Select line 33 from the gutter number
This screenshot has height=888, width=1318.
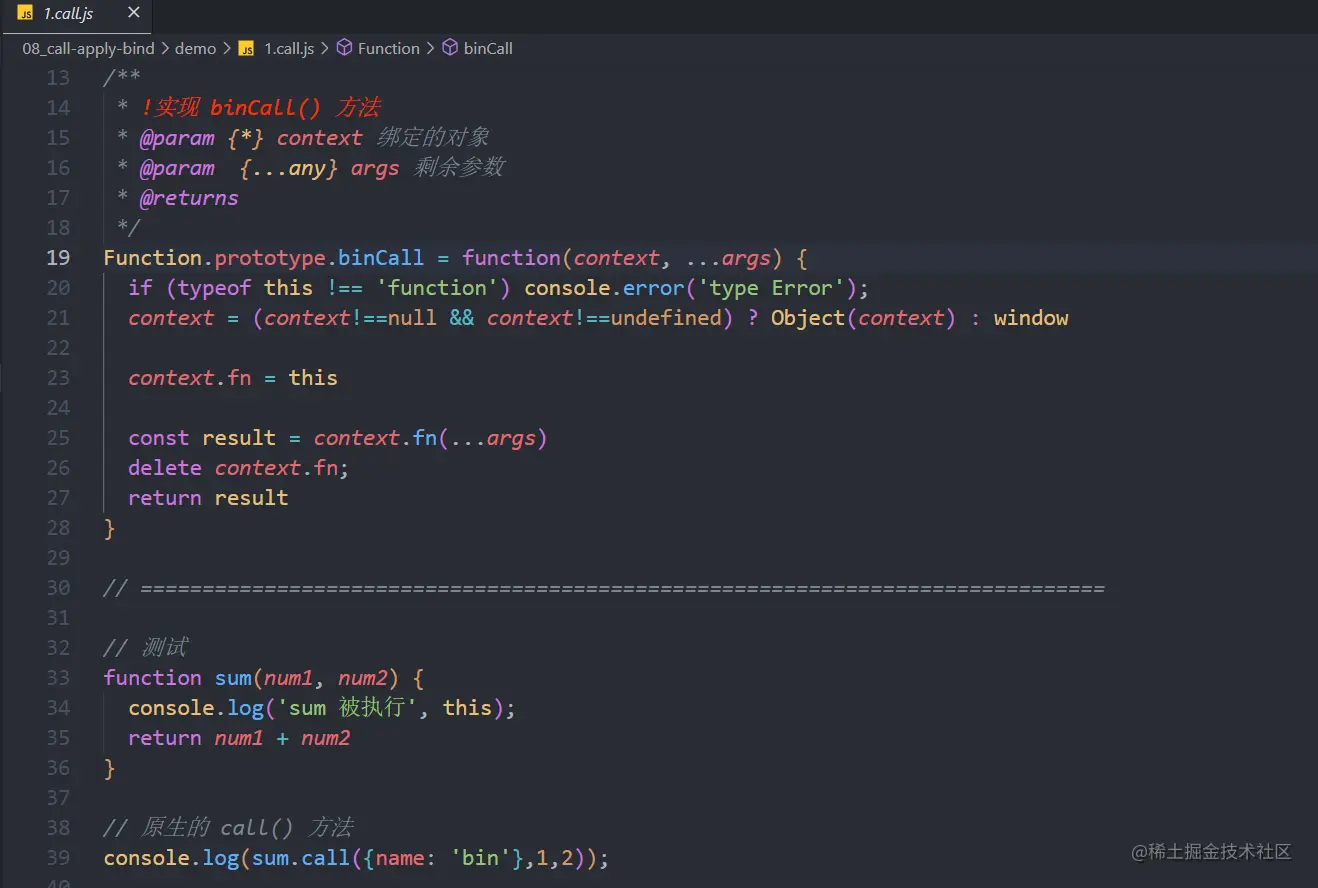point(58,678)
